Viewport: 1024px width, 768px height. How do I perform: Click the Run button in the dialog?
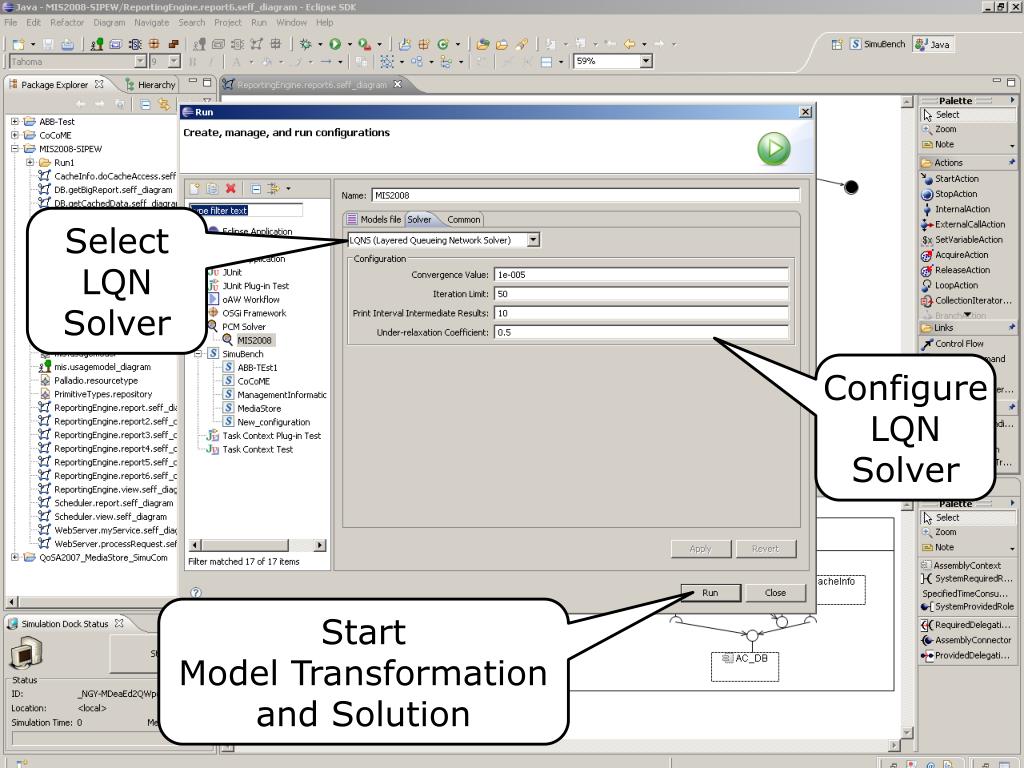point(711,593)
